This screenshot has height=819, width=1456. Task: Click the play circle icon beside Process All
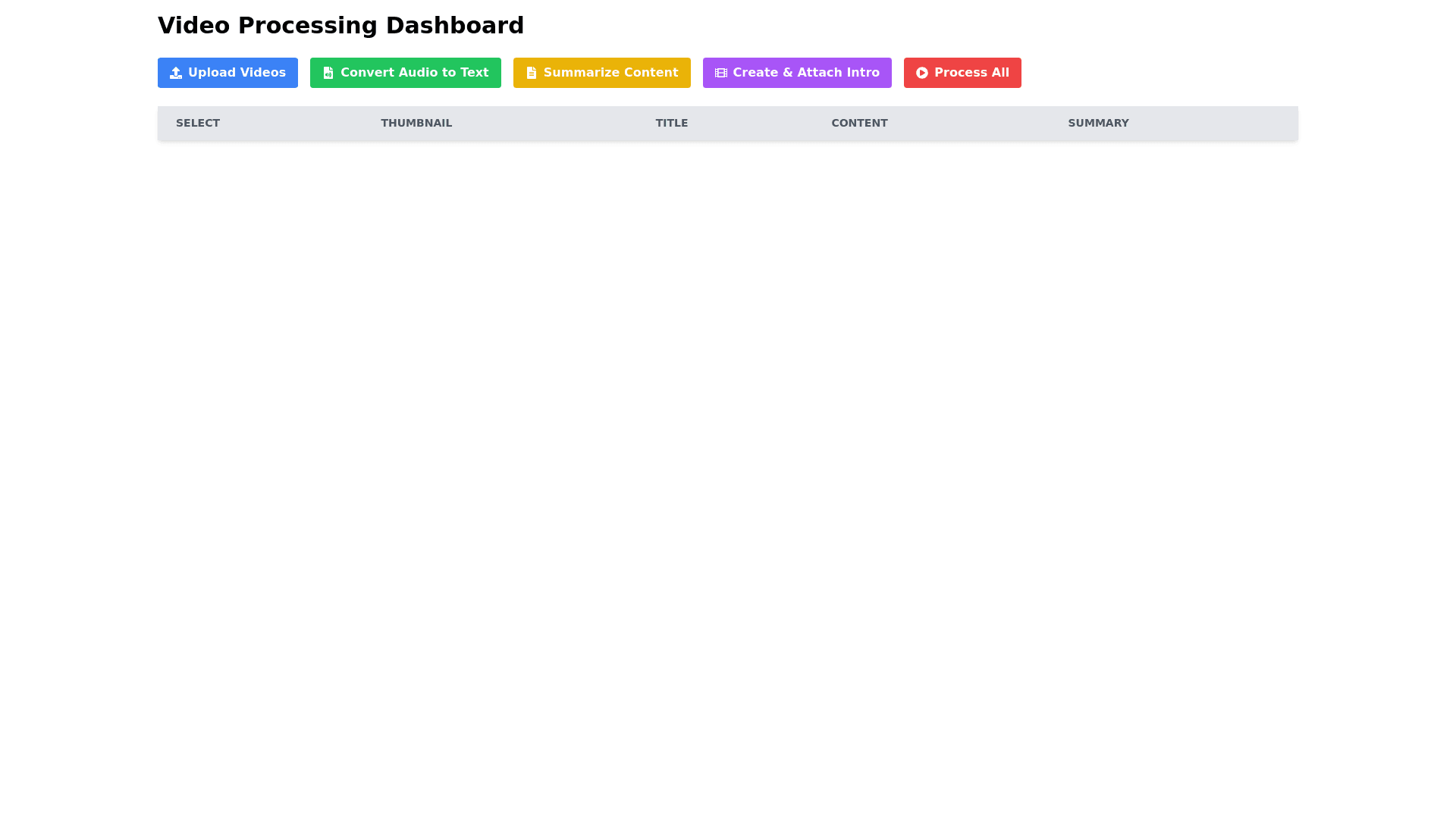[922, 73]
